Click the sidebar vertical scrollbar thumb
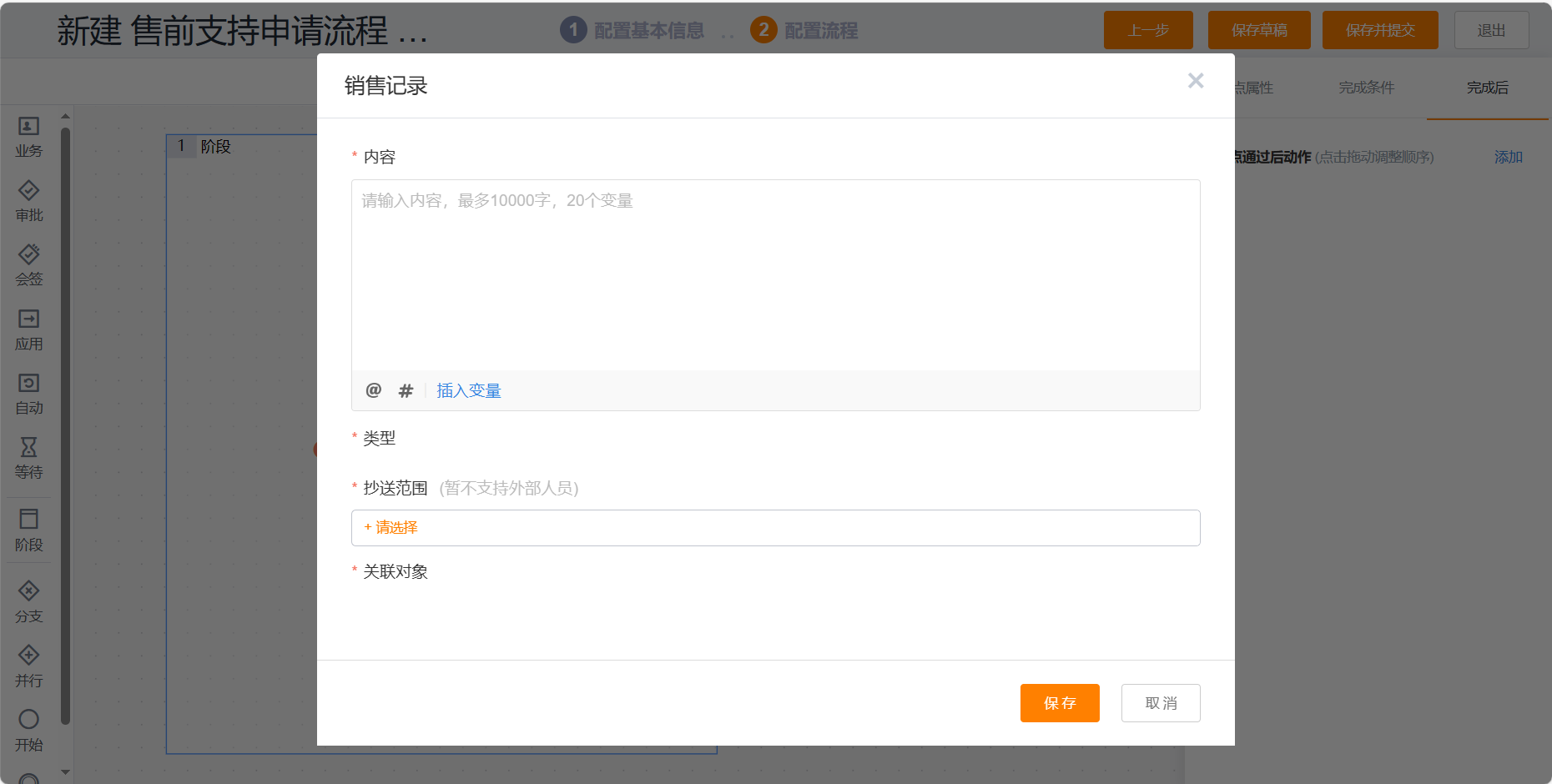 (x=65, y=425)
